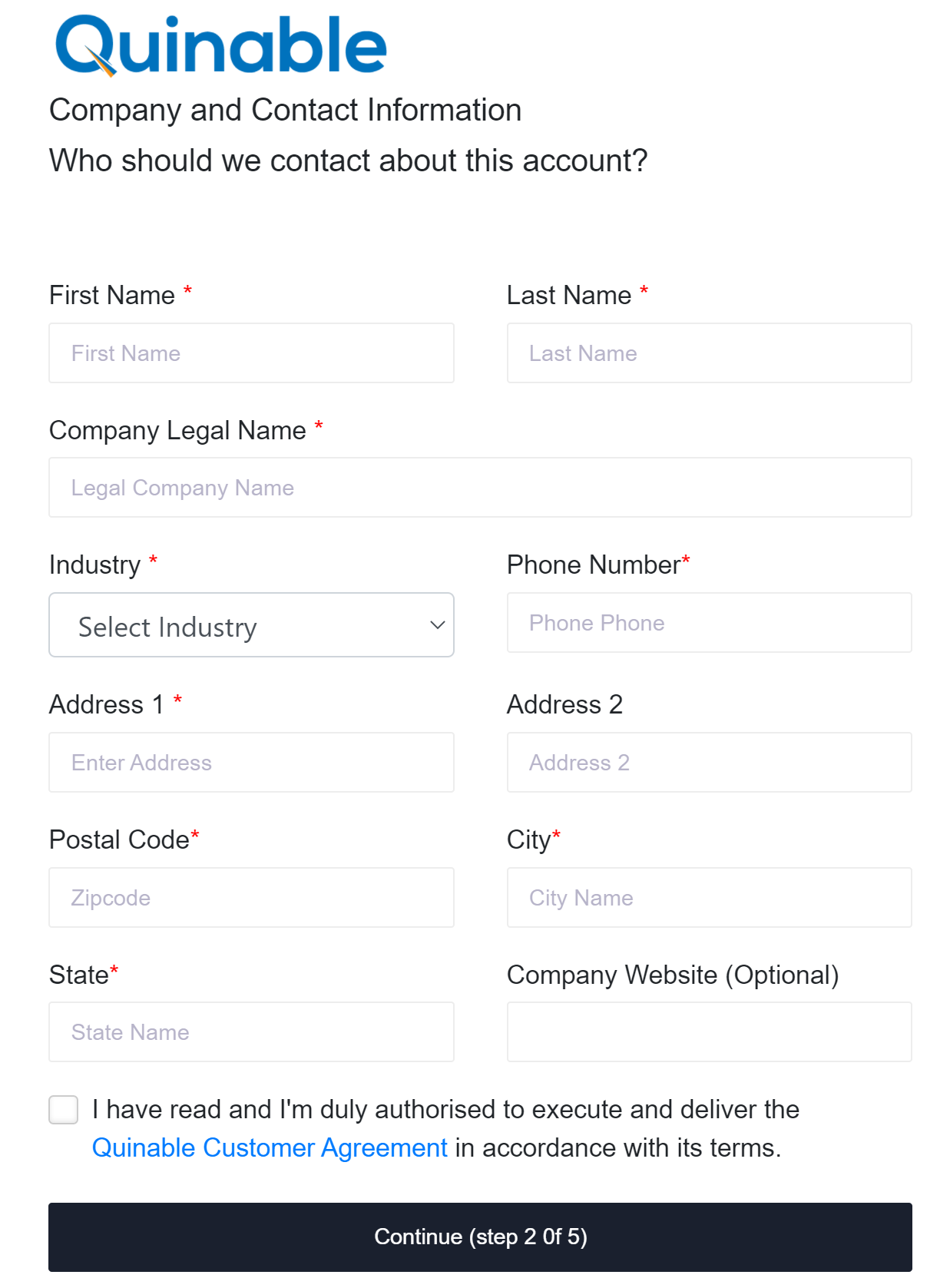The width and height of the screenshot is (950, 1288).
Task: Click the Legal Company Name field
Action: click(480, 488)
